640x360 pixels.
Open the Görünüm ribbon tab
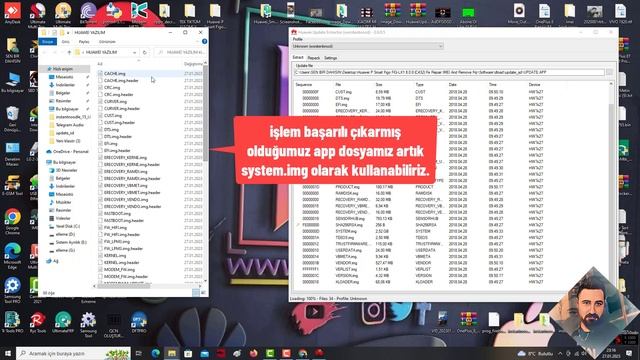107,42
